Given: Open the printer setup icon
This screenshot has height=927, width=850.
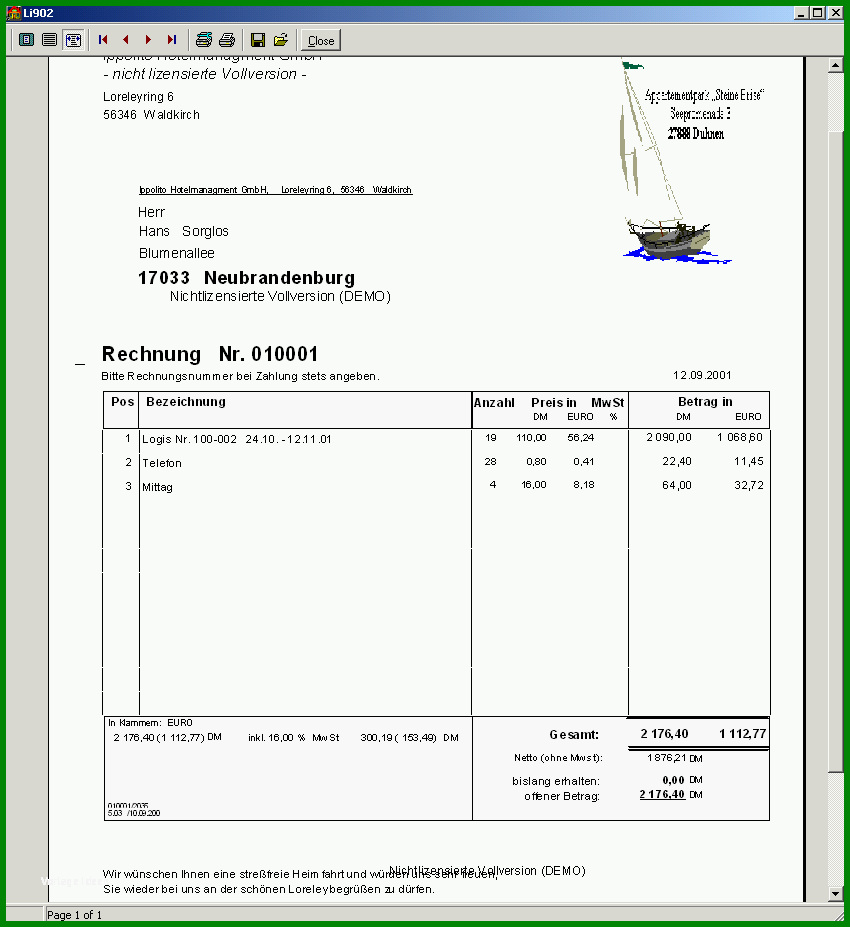Looking at the screenshot, I should [204, 40].
